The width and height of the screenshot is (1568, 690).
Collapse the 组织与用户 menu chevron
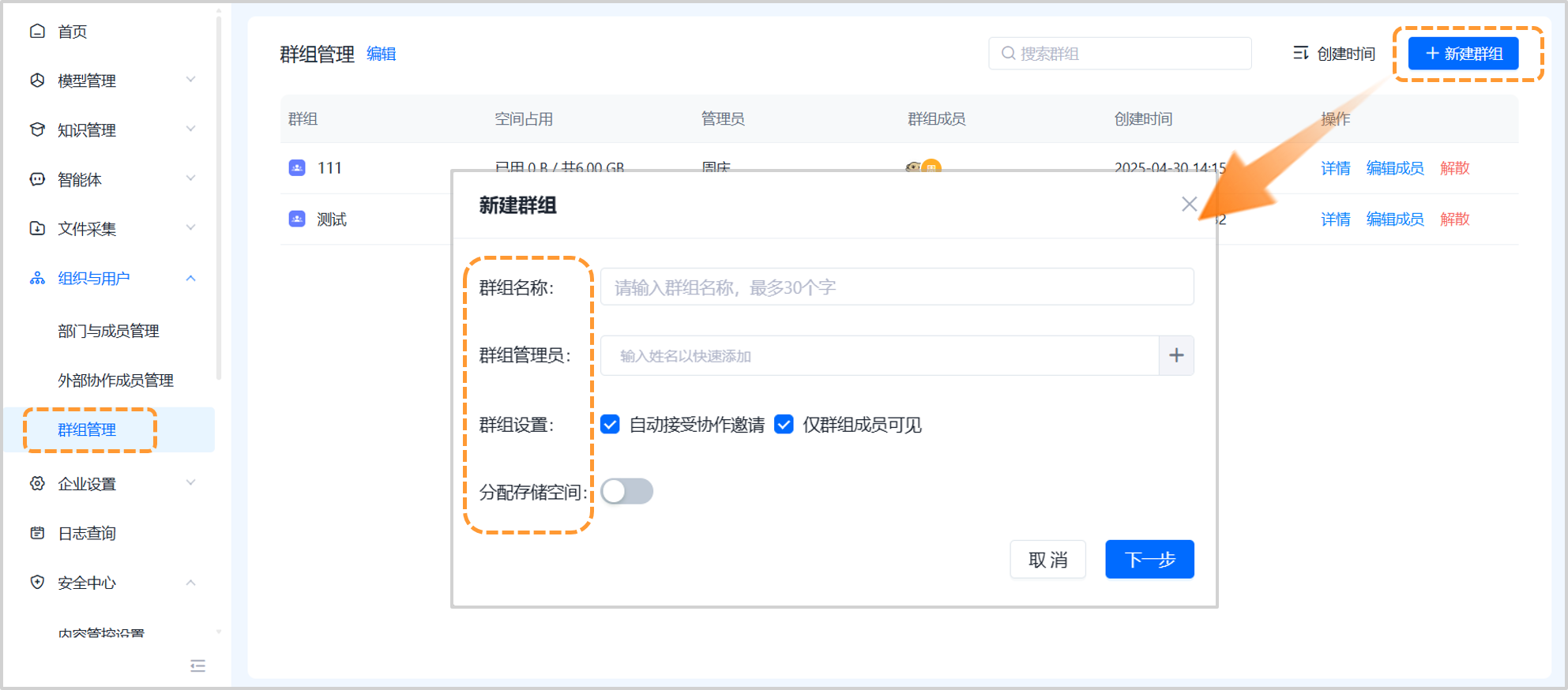pos(190,278)
